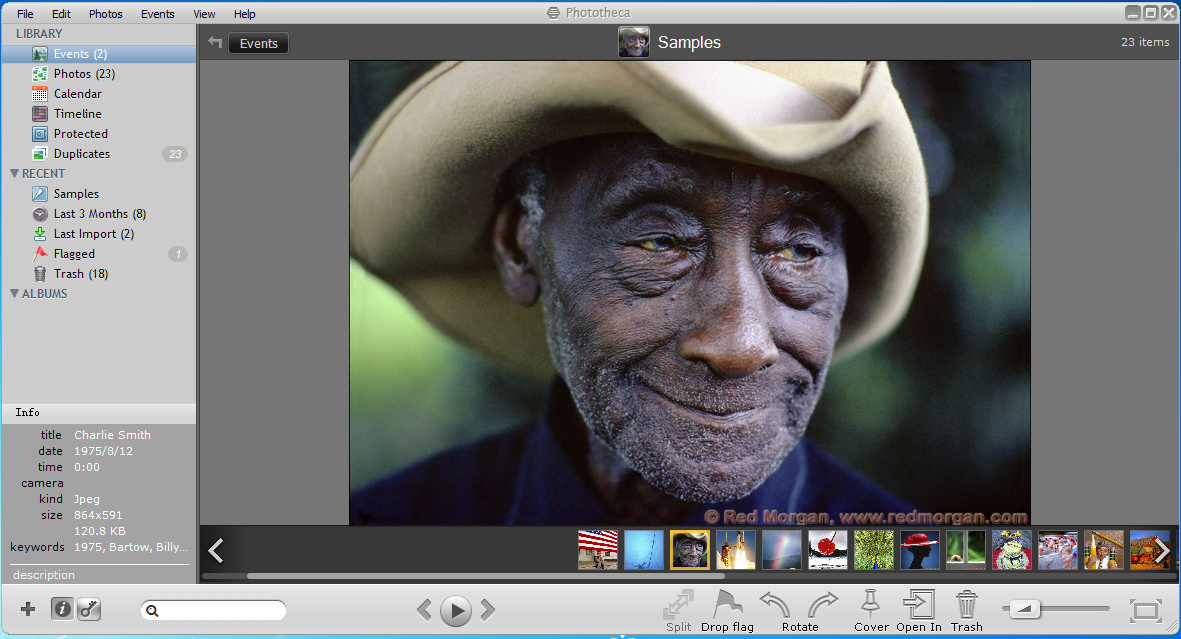Image resolution: width=1181 pixels, height=639 pixels.
Task: Enter full screen view mode
Action: [x=1144, y=609]
